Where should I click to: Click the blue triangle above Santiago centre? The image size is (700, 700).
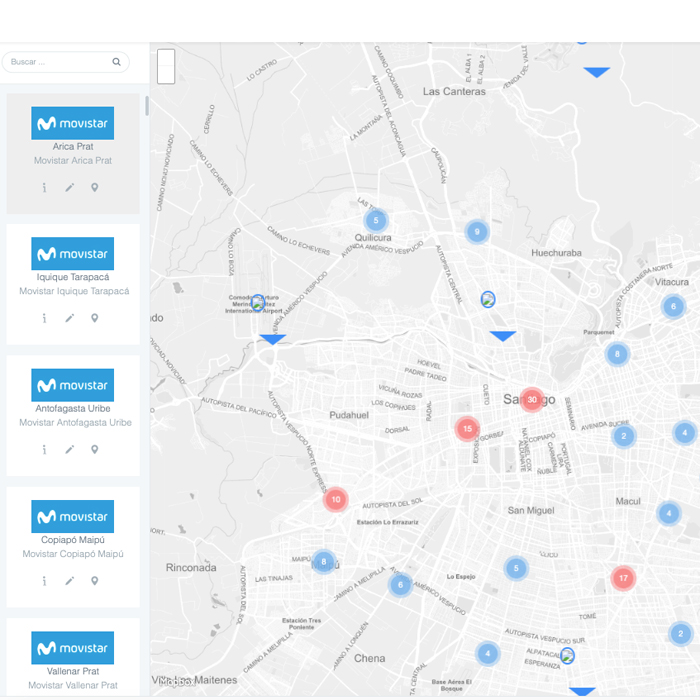(503, 336)
